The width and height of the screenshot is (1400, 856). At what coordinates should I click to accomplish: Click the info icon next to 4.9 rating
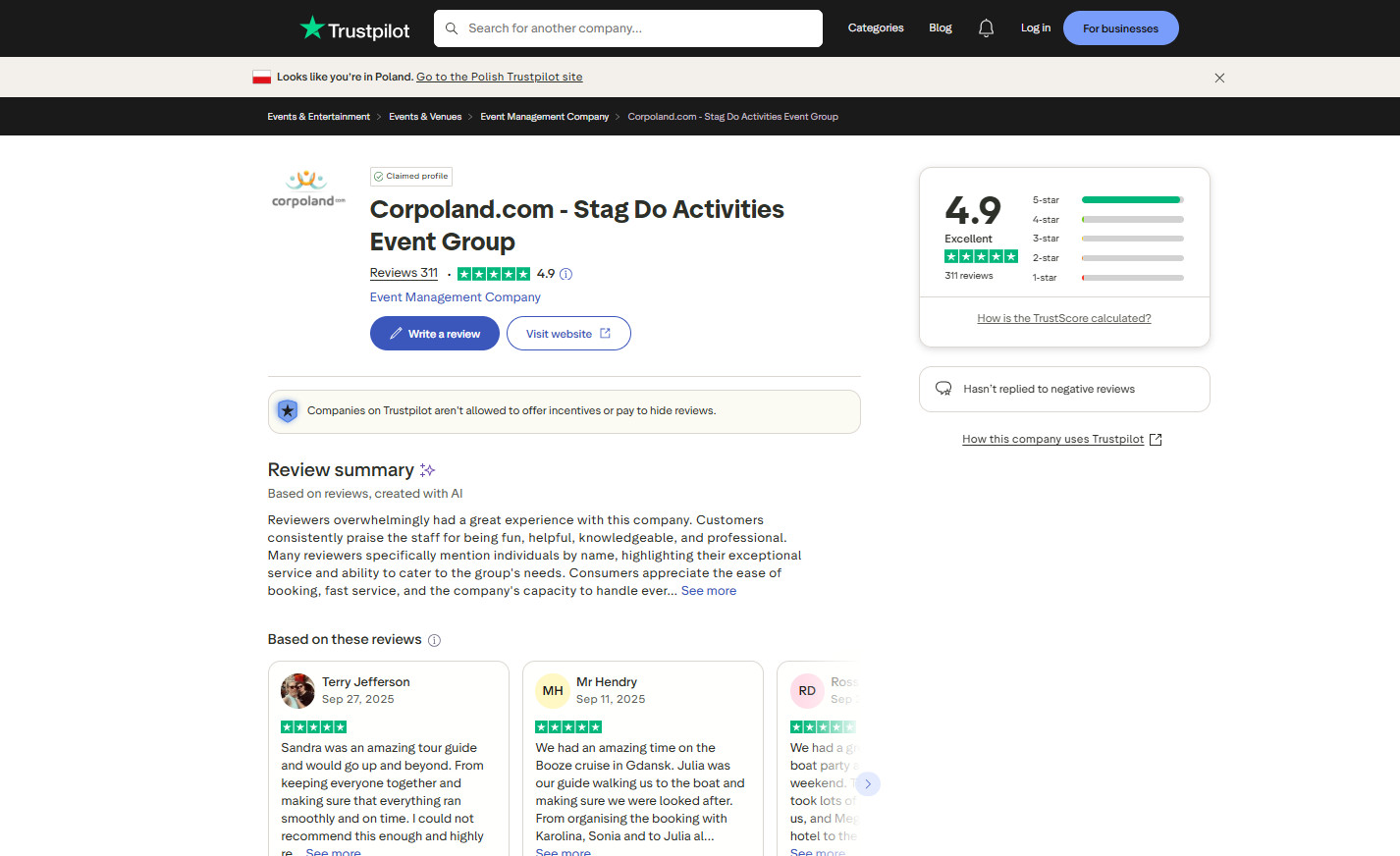coord(565,274)
